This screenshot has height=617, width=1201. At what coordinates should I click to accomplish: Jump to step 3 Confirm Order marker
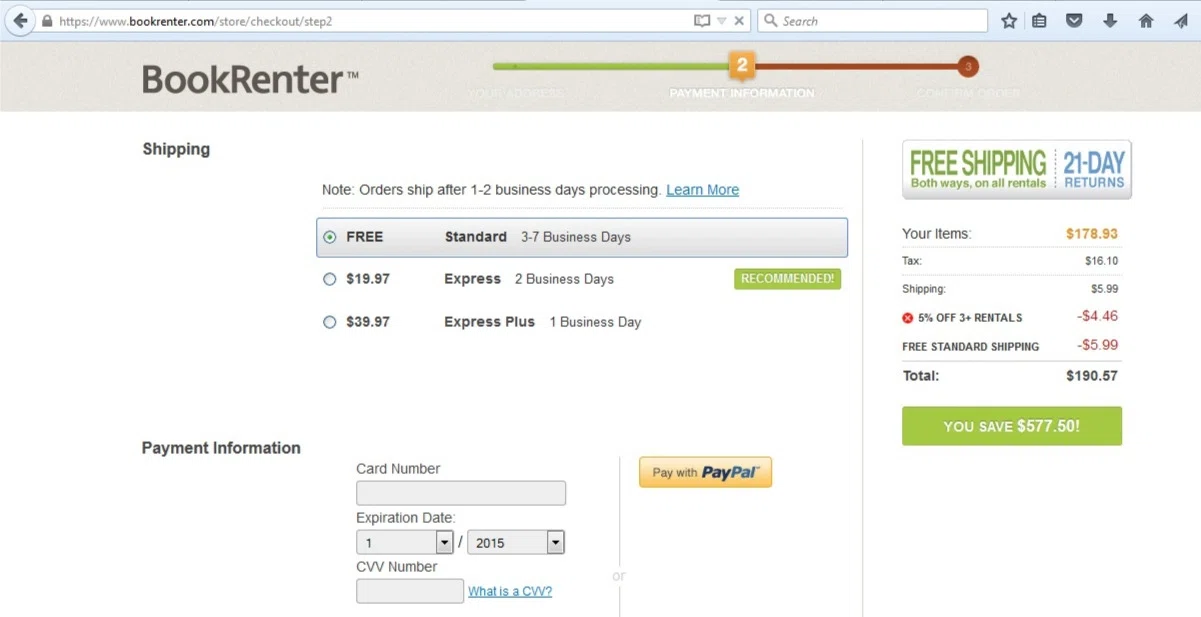[967, 67]
